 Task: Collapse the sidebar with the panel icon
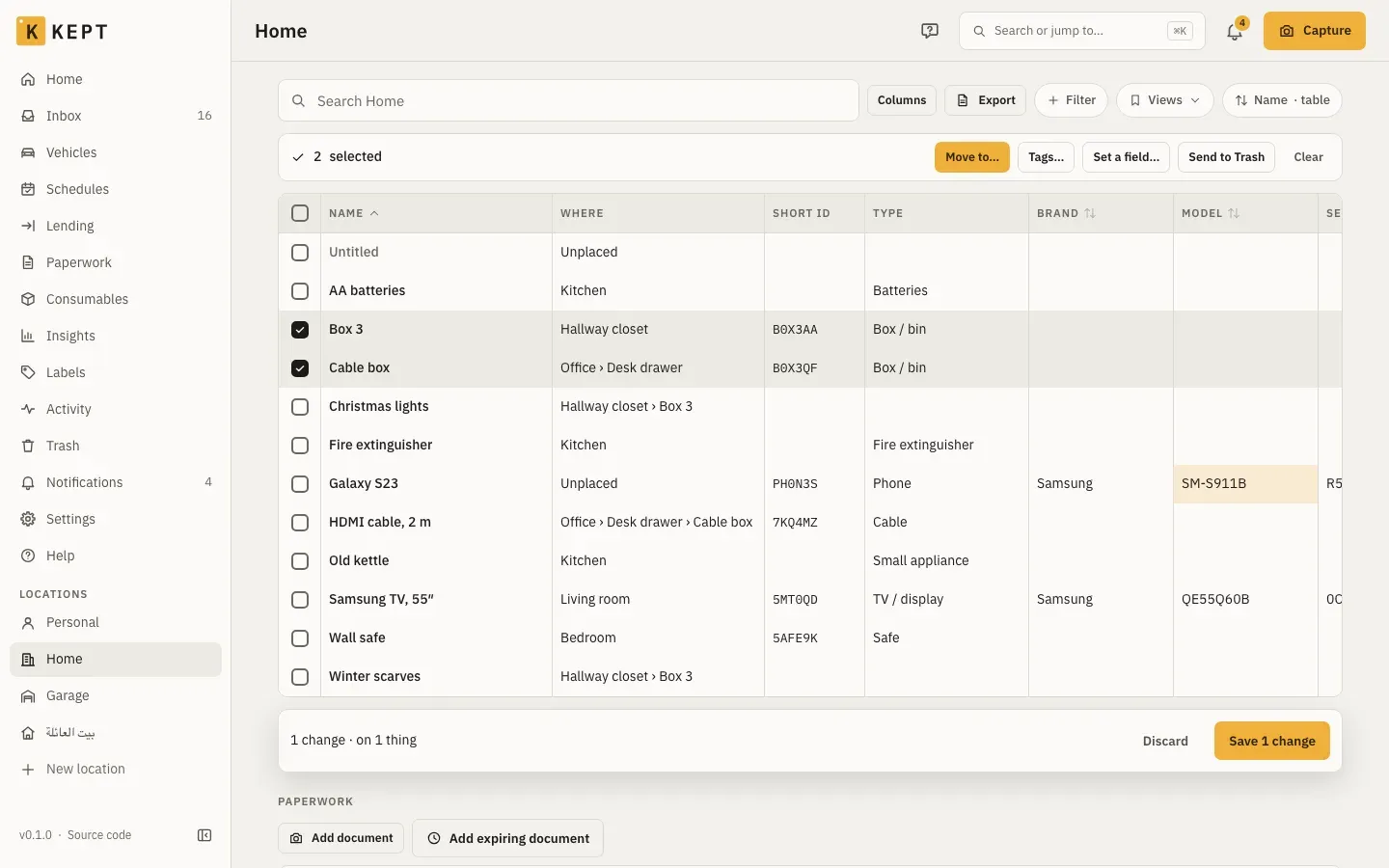tap(204, 835)
